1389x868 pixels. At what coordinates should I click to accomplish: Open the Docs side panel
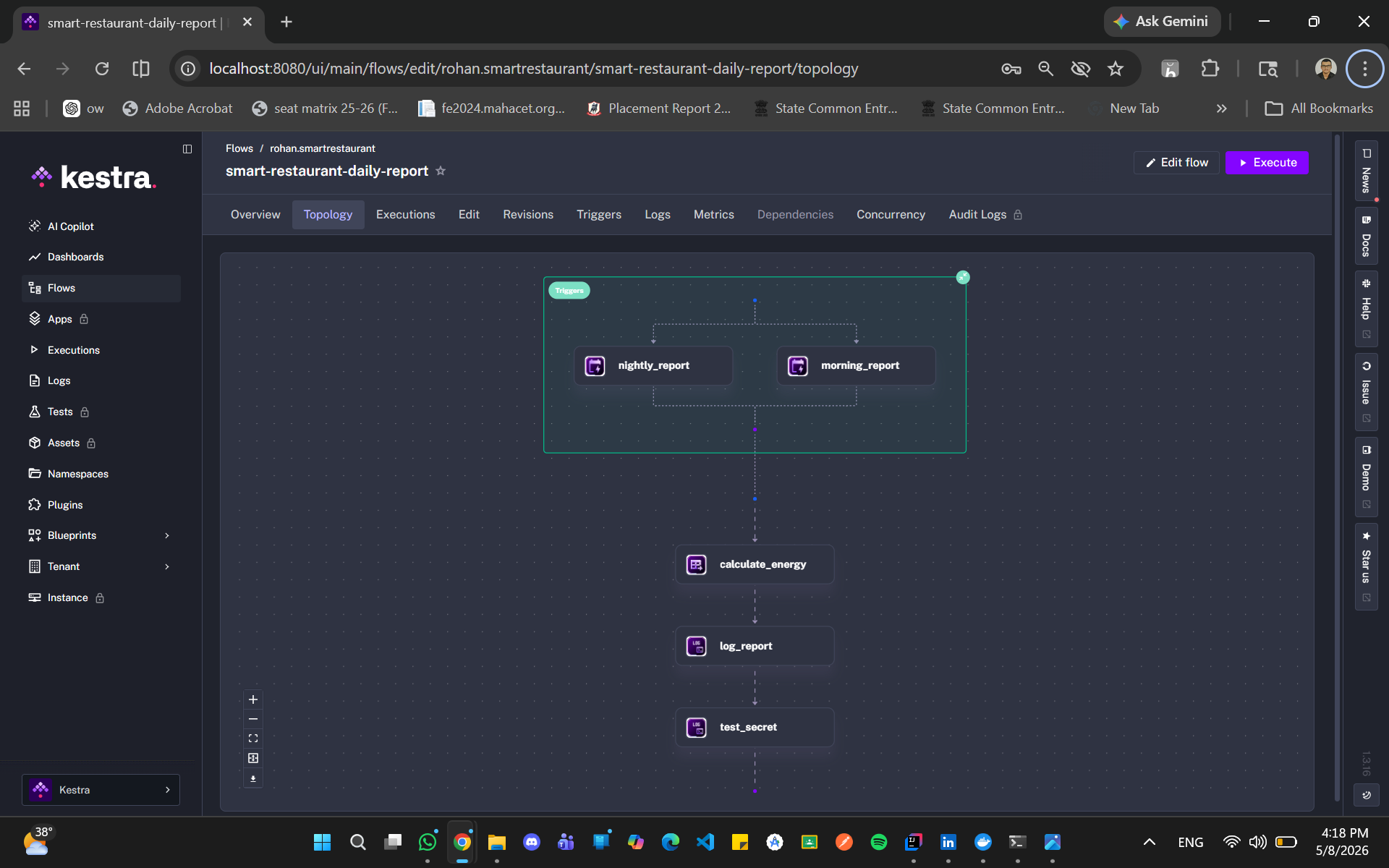pos(1367,237)
